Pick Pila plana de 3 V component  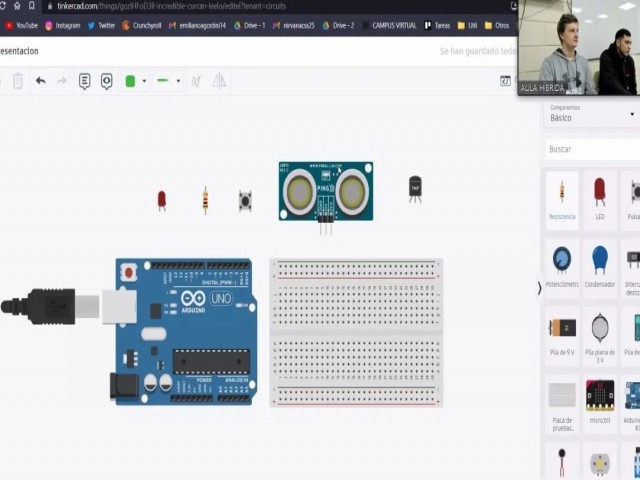point(600,336)
